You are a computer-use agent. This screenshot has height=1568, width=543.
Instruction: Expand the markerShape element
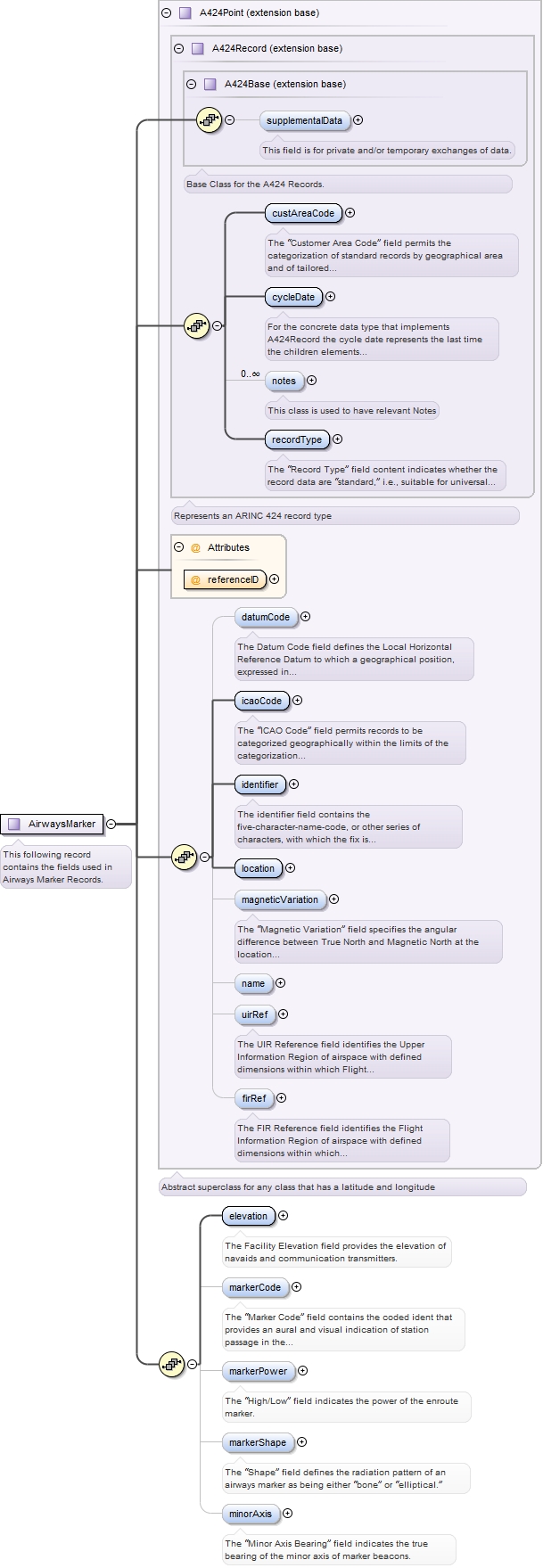(x=302, y=1442)
